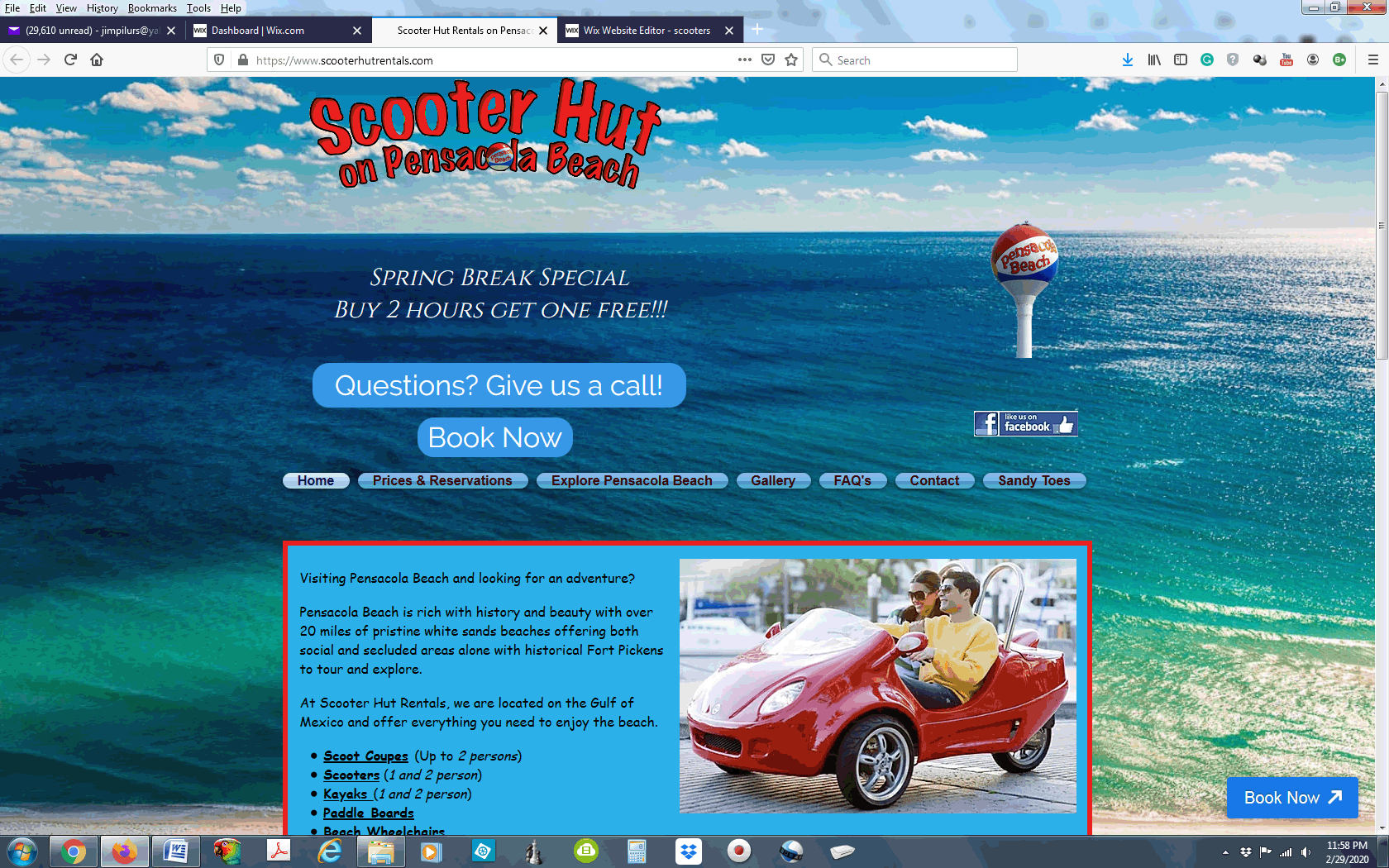Reload the current page
The image size is (1389, 868).
[x=70, y=60]
